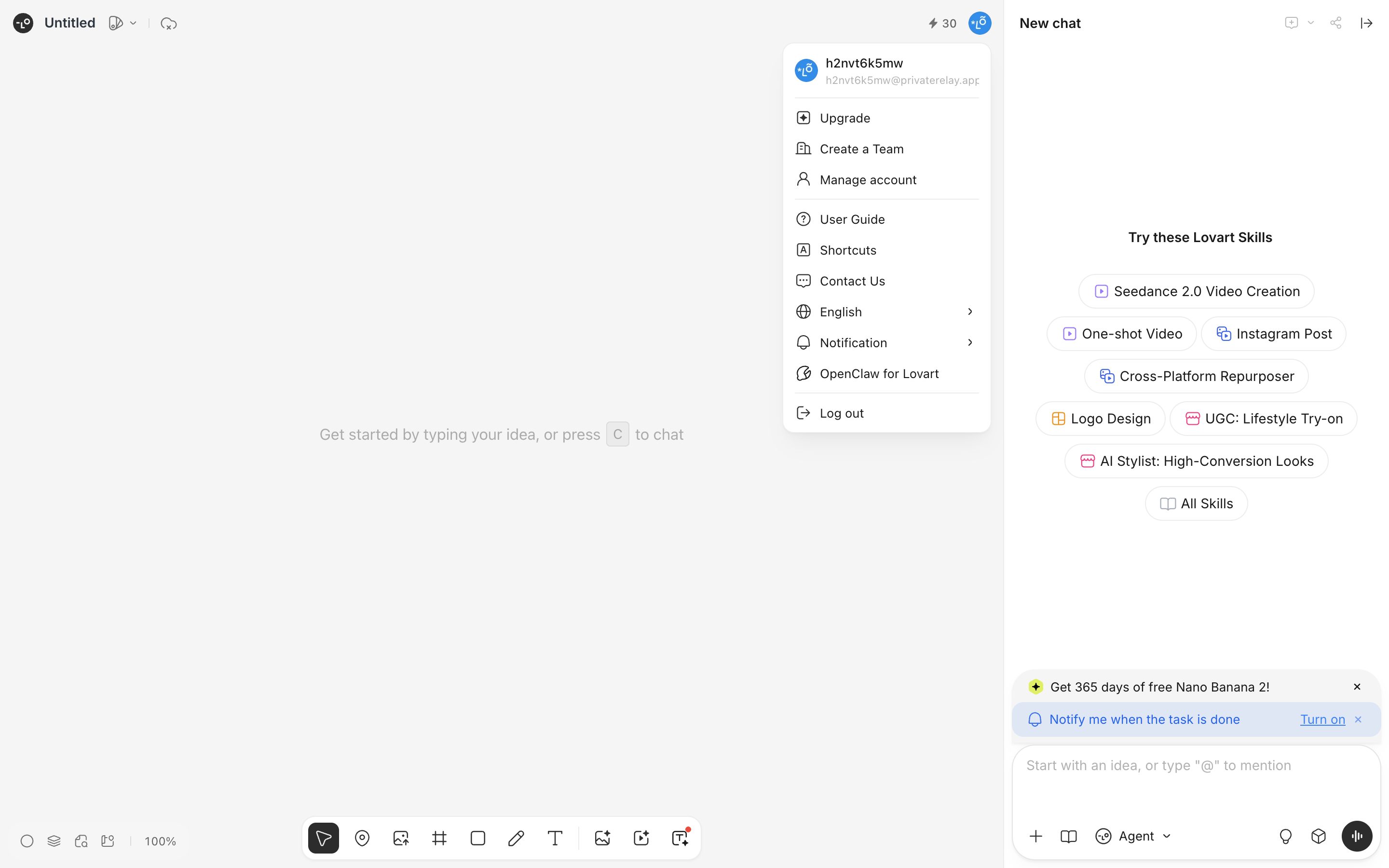Collapse the chat panel sidebar
Viewport: 1389px width, 868px height.
[1367, 23]
